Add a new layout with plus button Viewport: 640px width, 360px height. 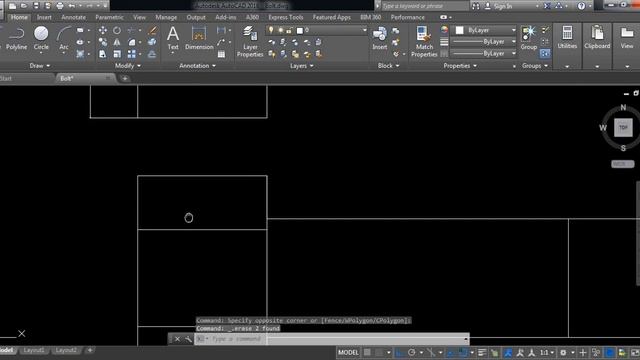click(90, 350)
